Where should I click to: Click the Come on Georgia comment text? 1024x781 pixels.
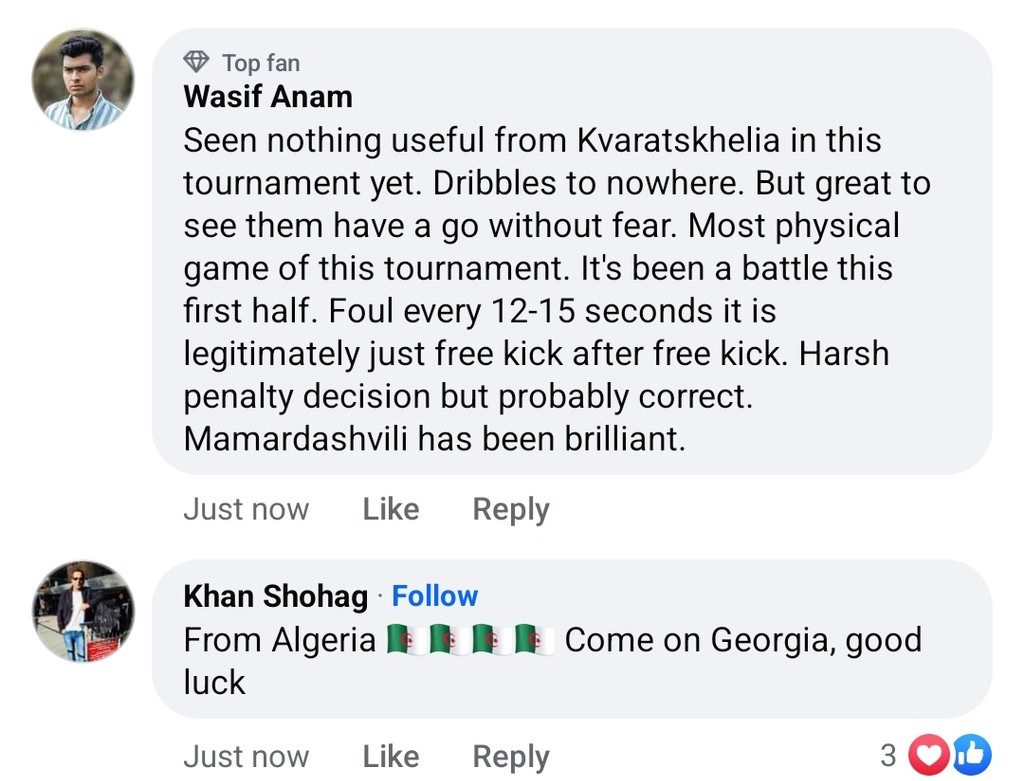tap(742, 640)
